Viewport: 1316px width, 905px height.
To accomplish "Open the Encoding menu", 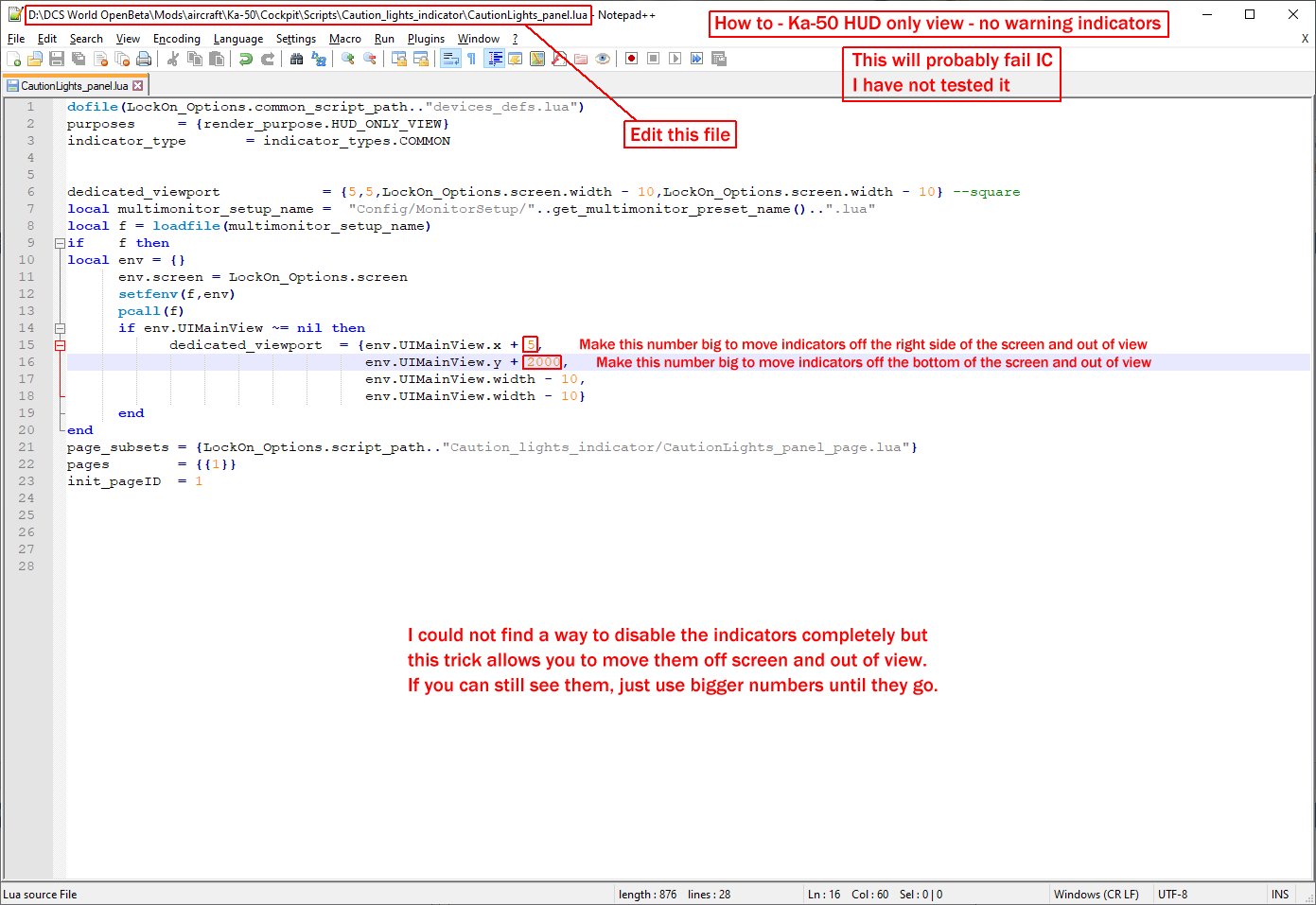I will tap(177, 39).
